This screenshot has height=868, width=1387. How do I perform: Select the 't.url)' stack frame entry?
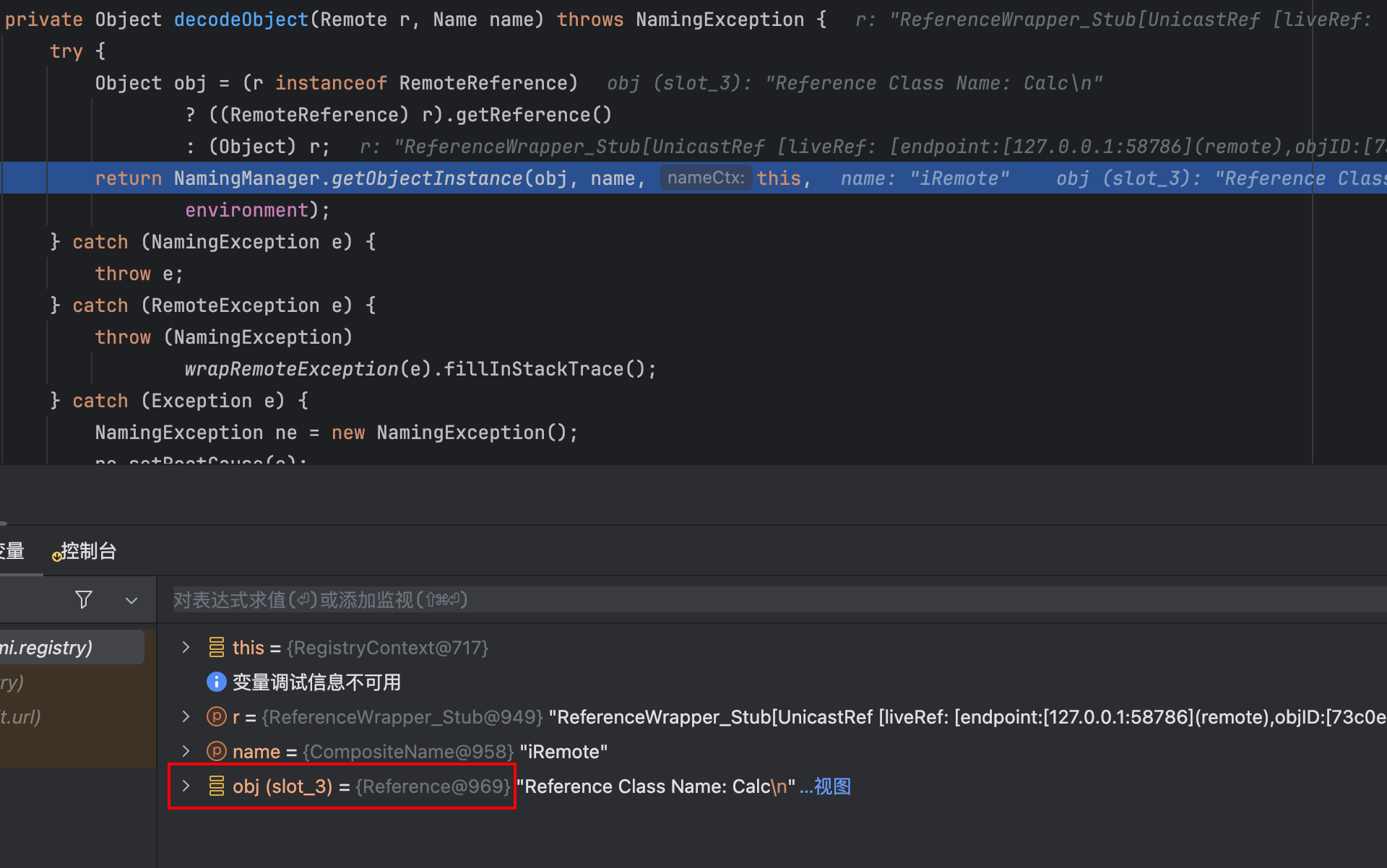[x=22, y=716]
